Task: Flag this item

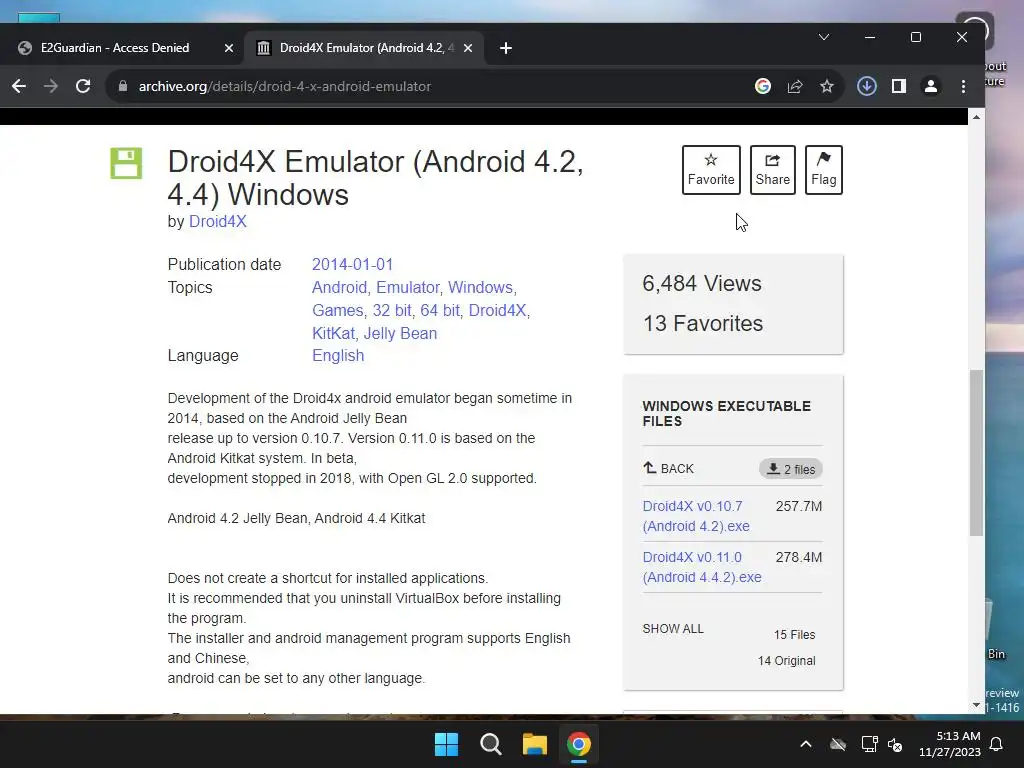Action: (824, 170)
